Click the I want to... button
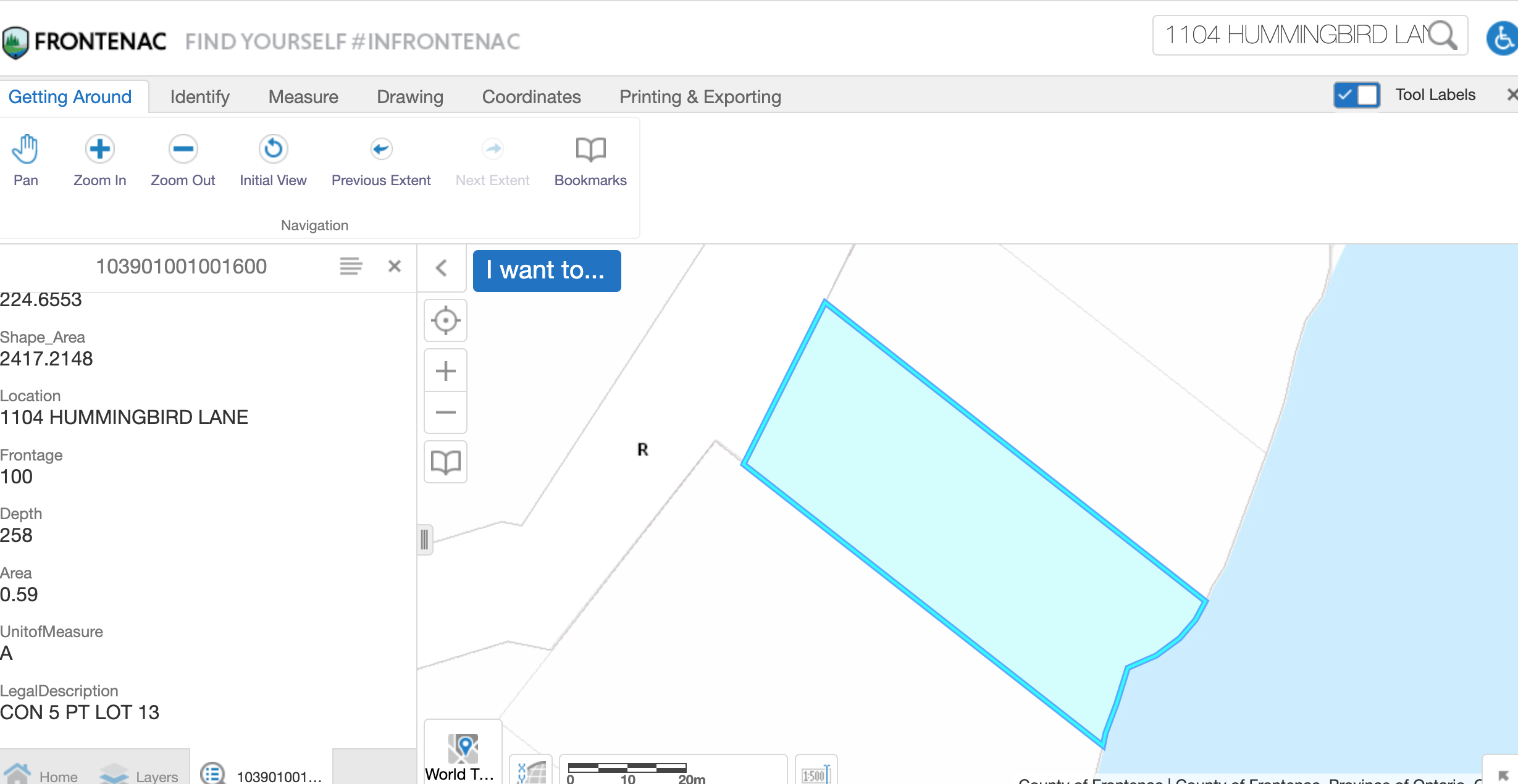 pyautogui.click(x=547, y=270)
